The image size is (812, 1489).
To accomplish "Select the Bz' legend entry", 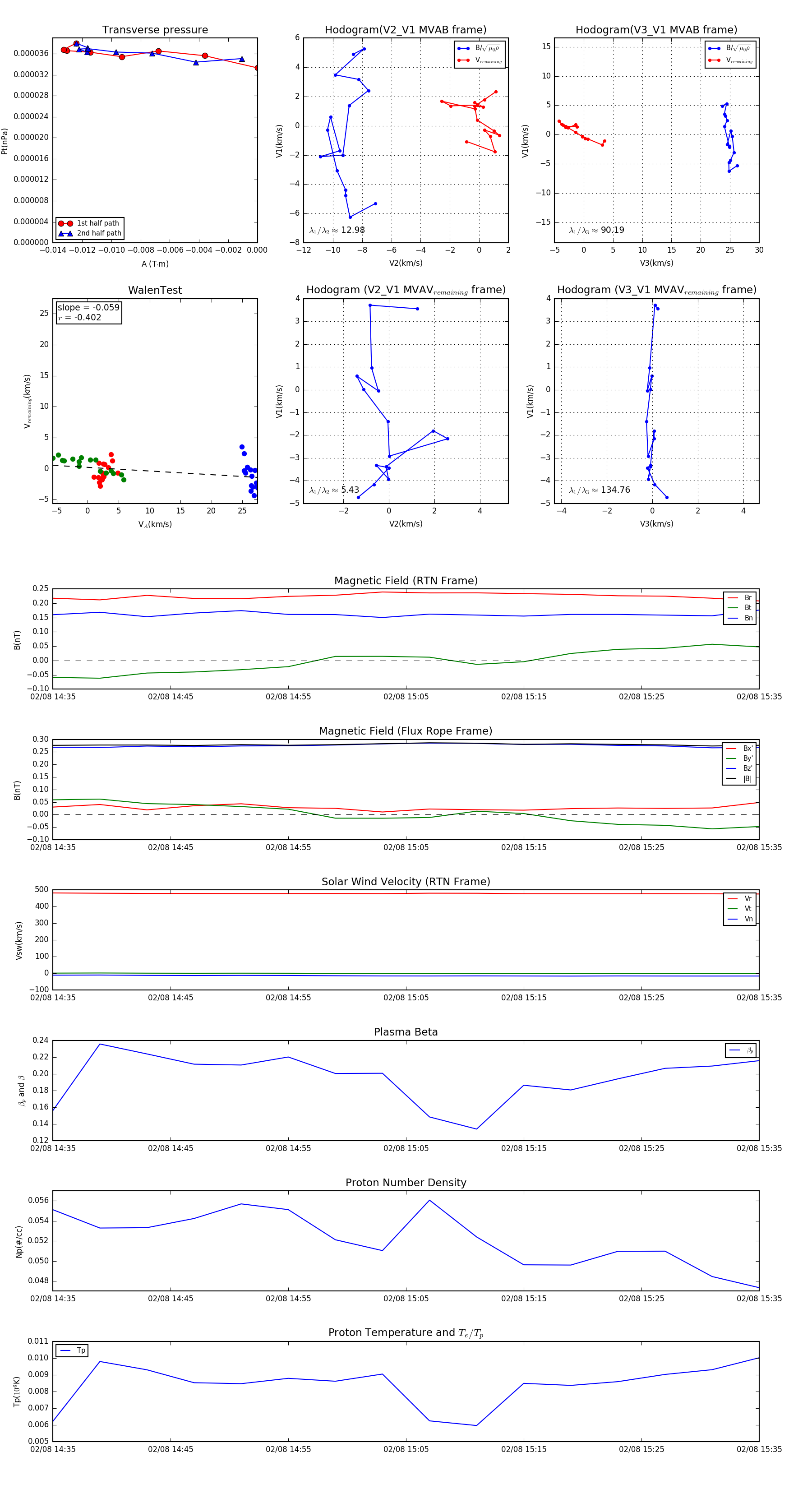I will [740, 769].
